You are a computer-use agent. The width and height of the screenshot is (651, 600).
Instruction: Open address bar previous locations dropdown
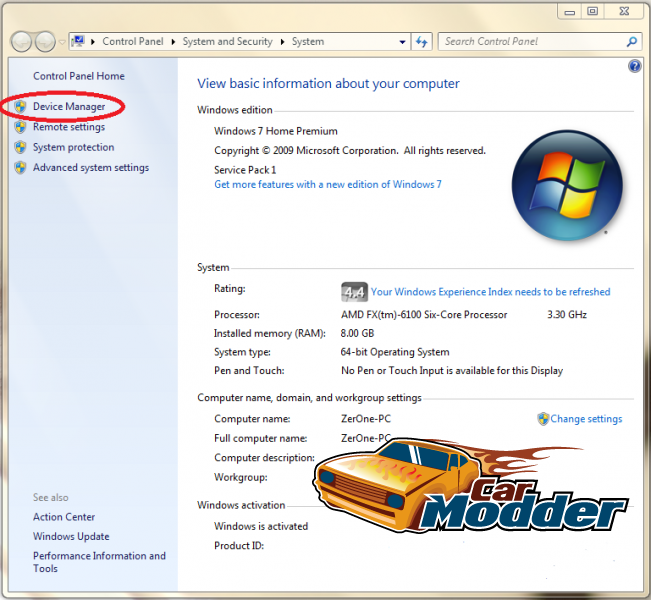(402, 42)
